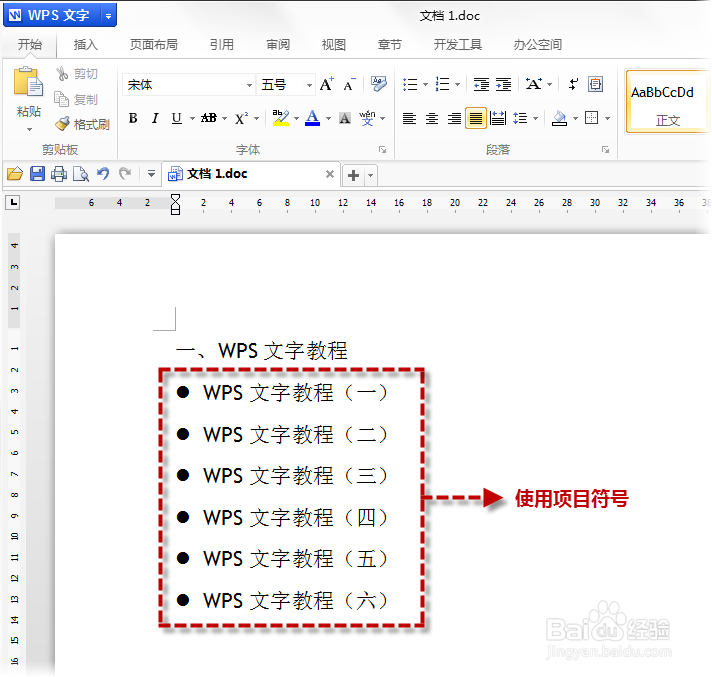Image resolution: width=712 pixels, height=677 pixels.
Task: Apply paragraph shading fill bucket
Action: (559, 119)
